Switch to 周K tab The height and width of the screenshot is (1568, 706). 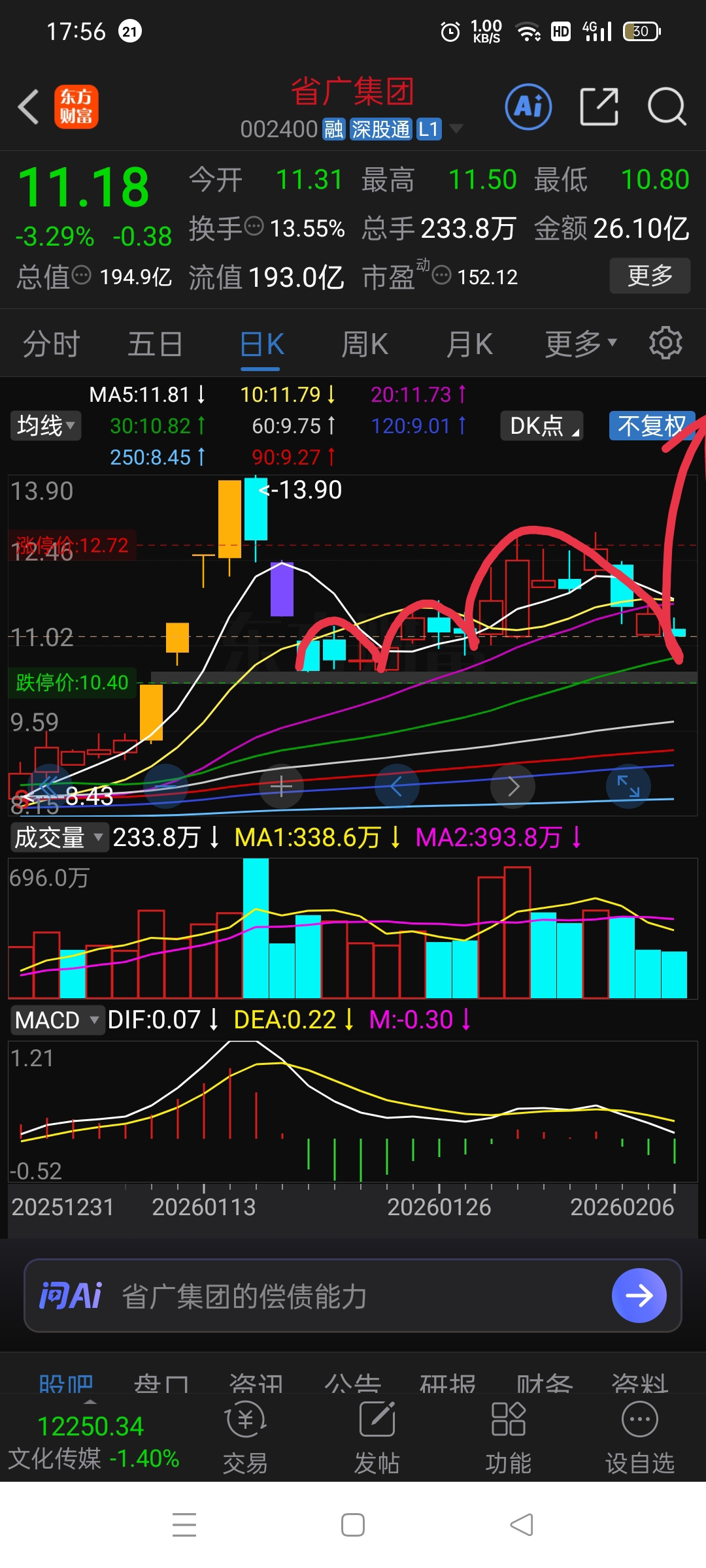click(x=365, y=344)
